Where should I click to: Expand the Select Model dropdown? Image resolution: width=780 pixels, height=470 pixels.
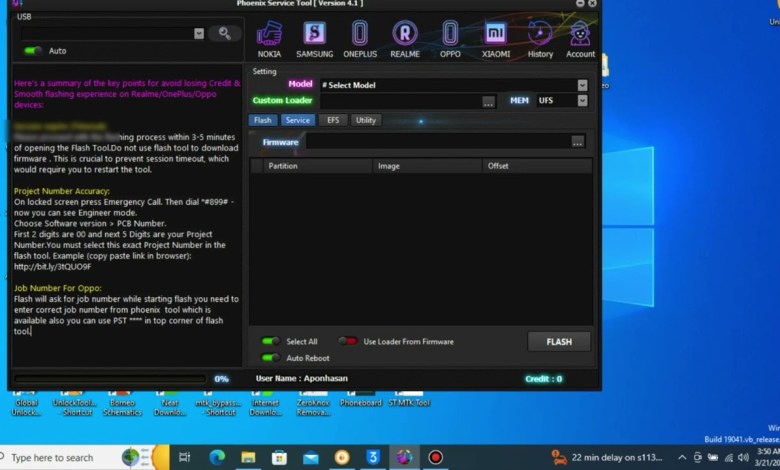tap(583, 86)
